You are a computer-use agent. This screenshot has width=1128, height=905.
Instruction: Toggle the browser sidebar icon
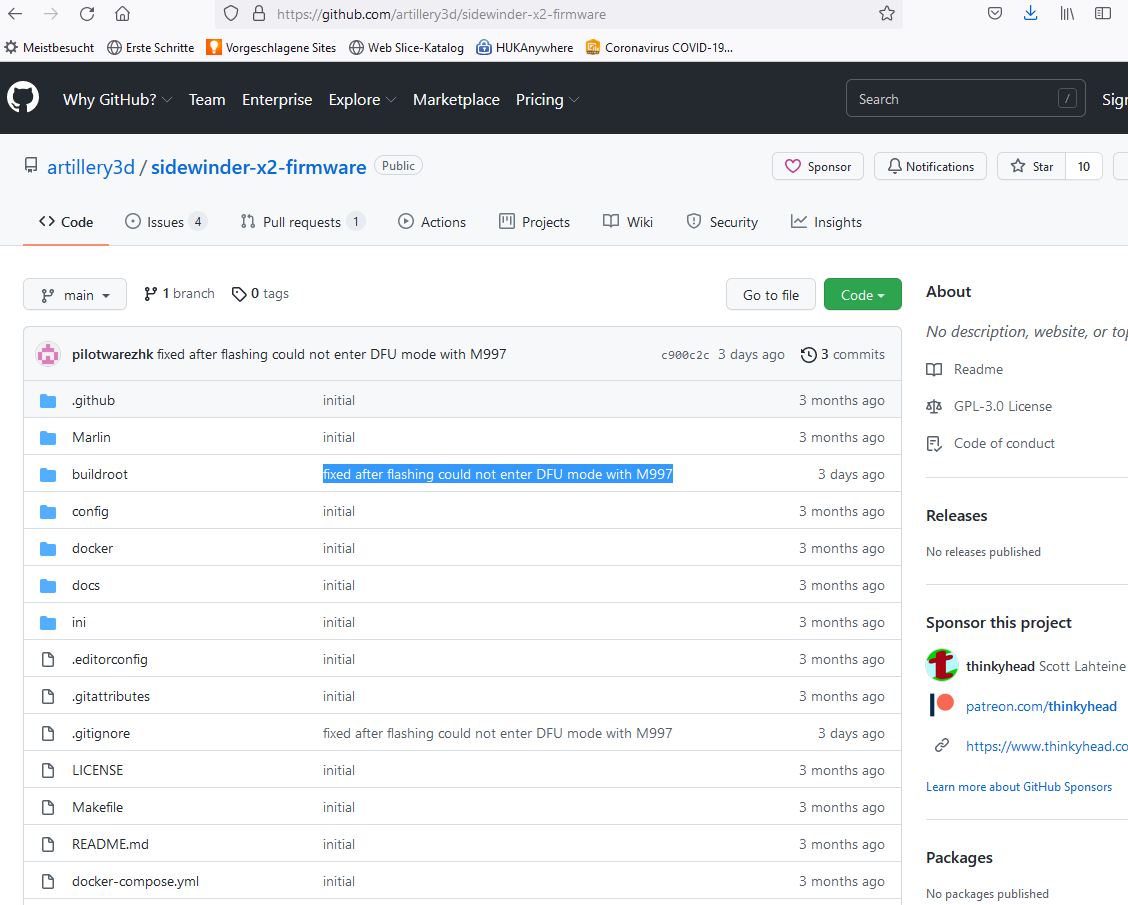tap(1103, 14)
